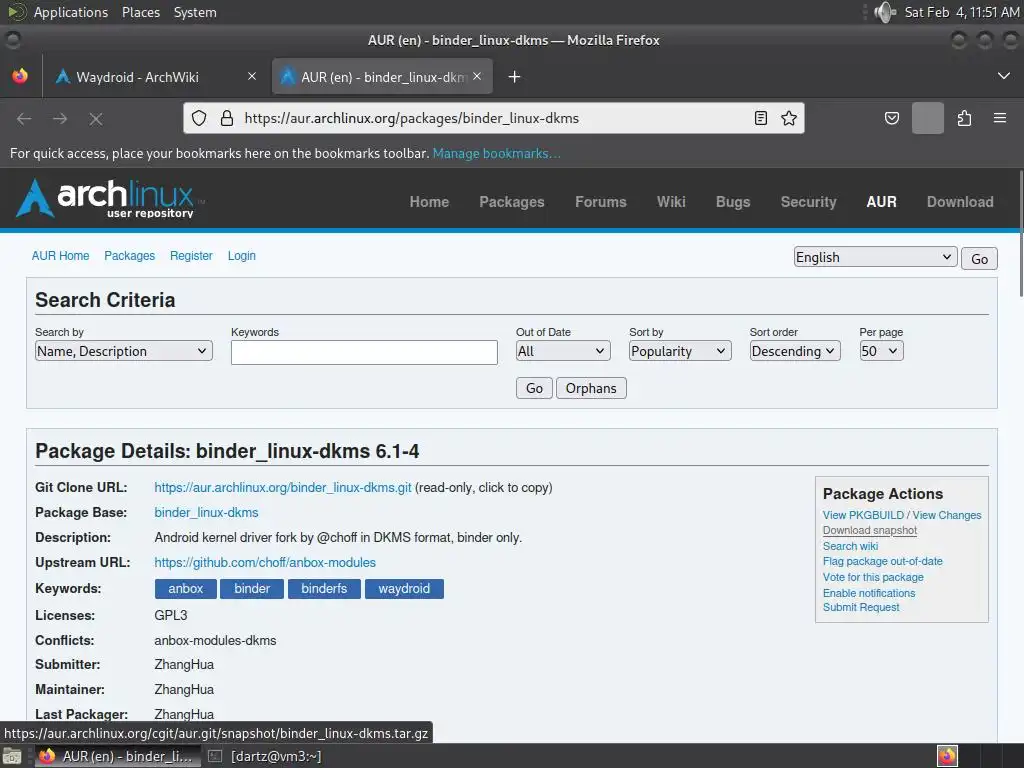
Task: Open the English language dropdown
Action: click(875, 257)
